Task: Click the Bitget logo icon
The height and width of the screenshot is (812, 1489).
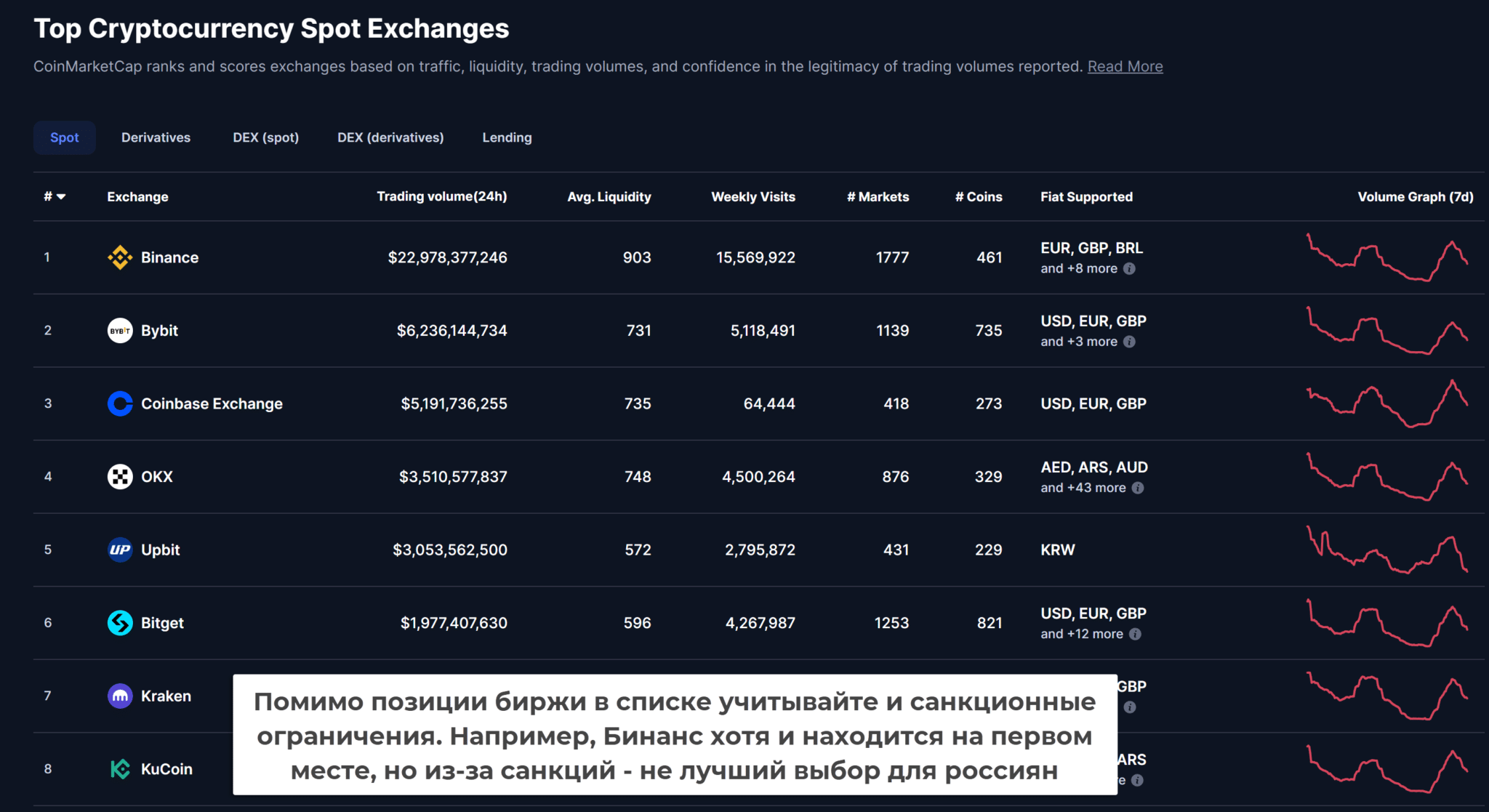Action: (120, 623)
